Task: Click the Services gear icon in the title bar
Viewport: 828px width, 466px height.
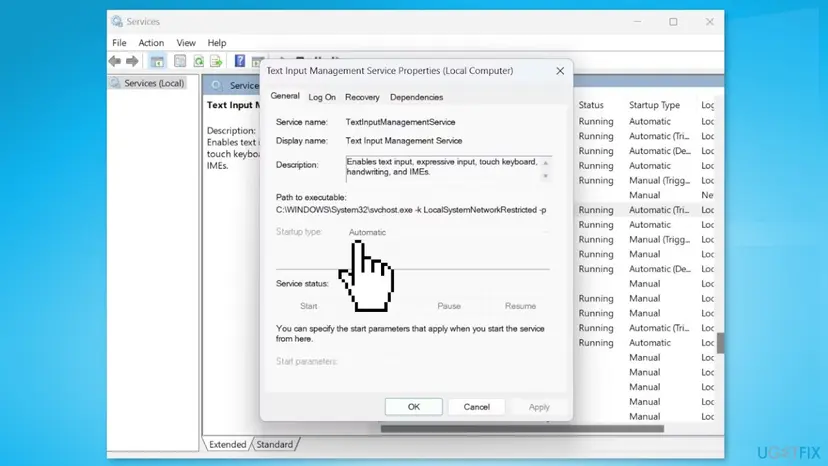Action: point(117,21)
